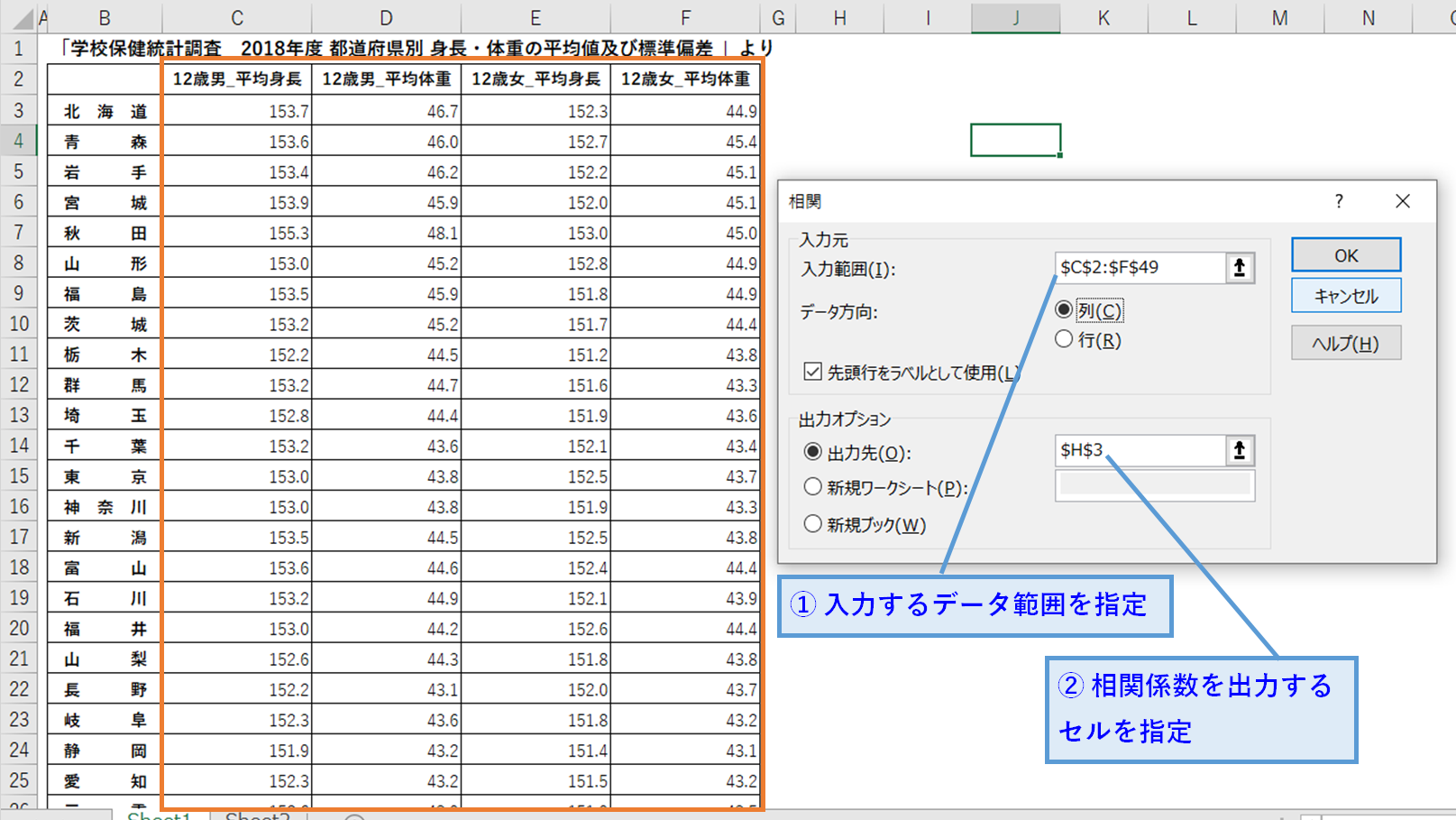Viewport: 1456px width, 820px height.
Task: Click the 出力先 range selector icon
Action: pos(1240,450)
